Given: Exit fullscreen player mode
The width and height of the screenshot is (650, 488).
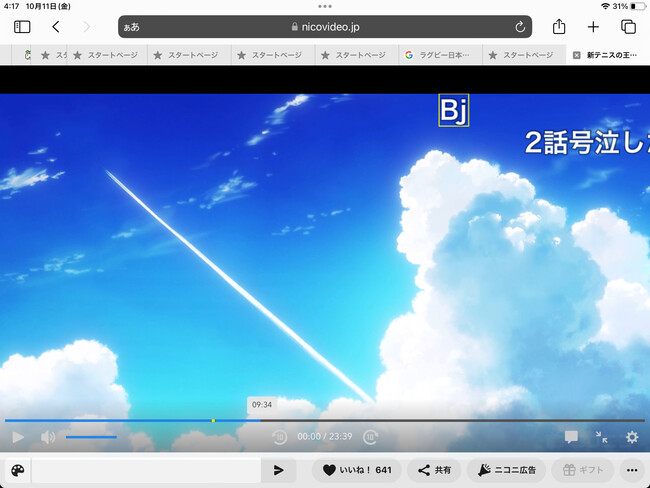Looking at the screenshot, I should click(x=601, y=437).
